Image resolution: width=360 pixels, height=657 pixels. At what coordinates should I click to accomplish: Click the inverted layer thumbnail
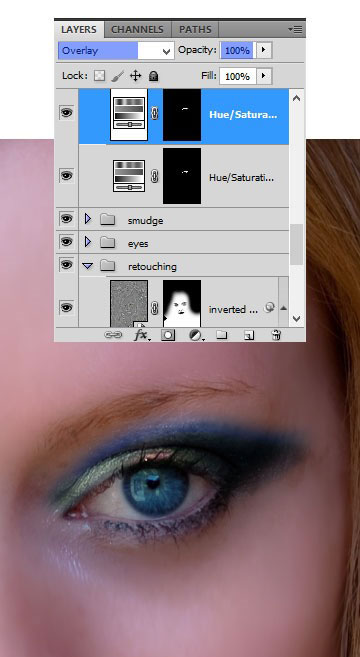click(129, 303)
